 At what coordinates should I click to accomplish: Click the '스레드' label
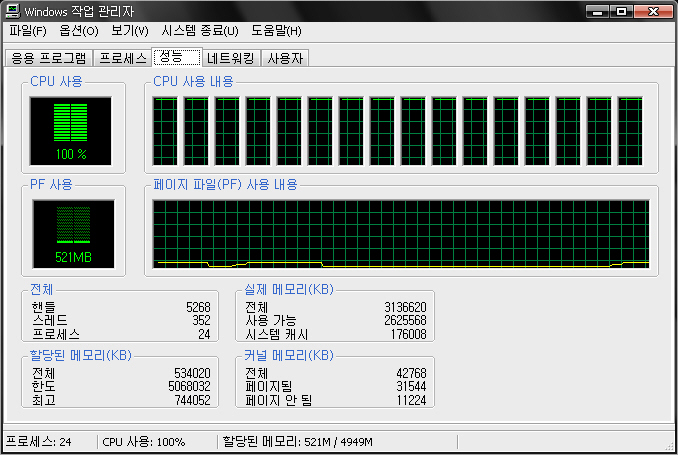(x=50, y=320)
